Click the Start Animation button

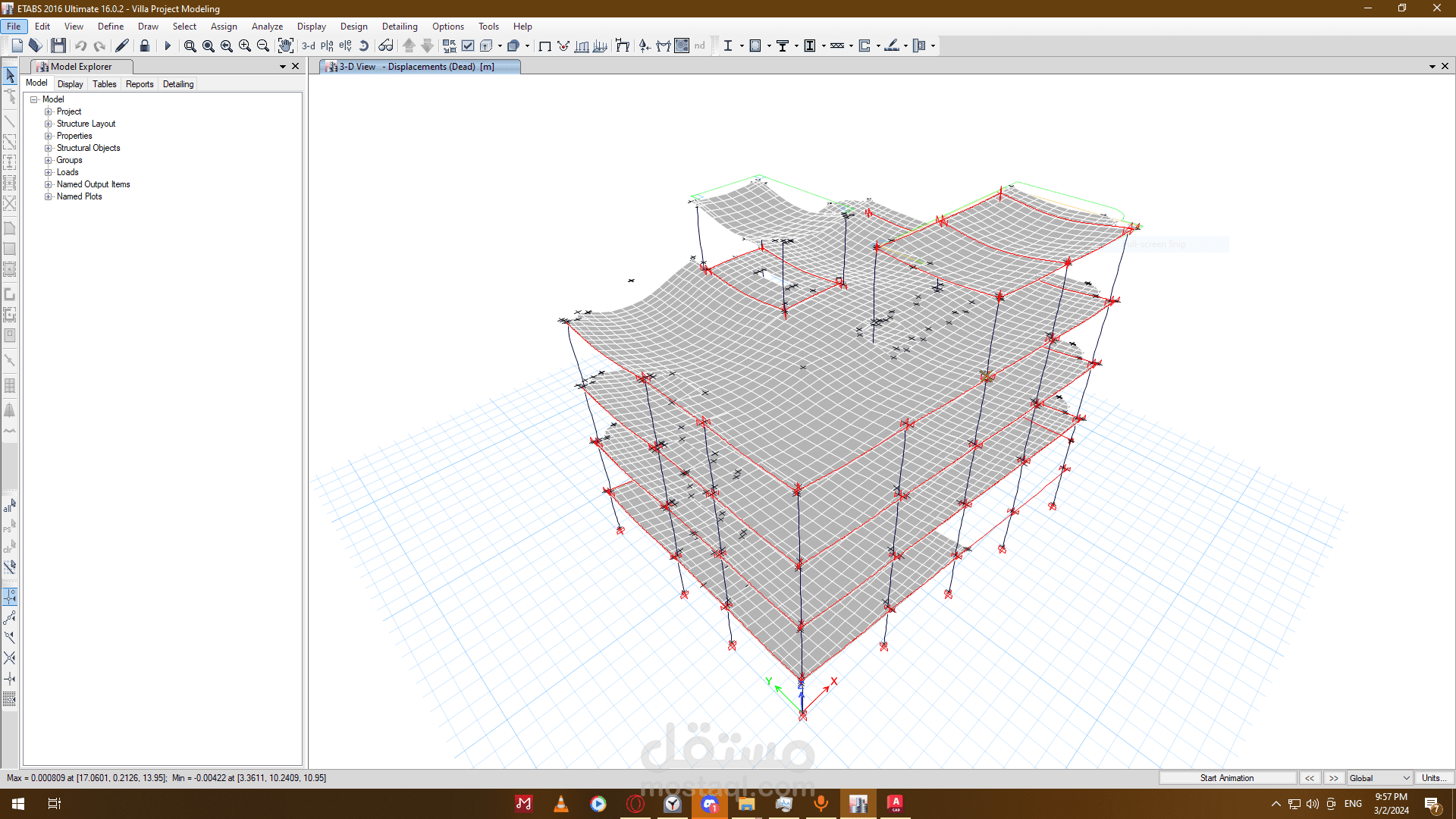coord(1227,778)
